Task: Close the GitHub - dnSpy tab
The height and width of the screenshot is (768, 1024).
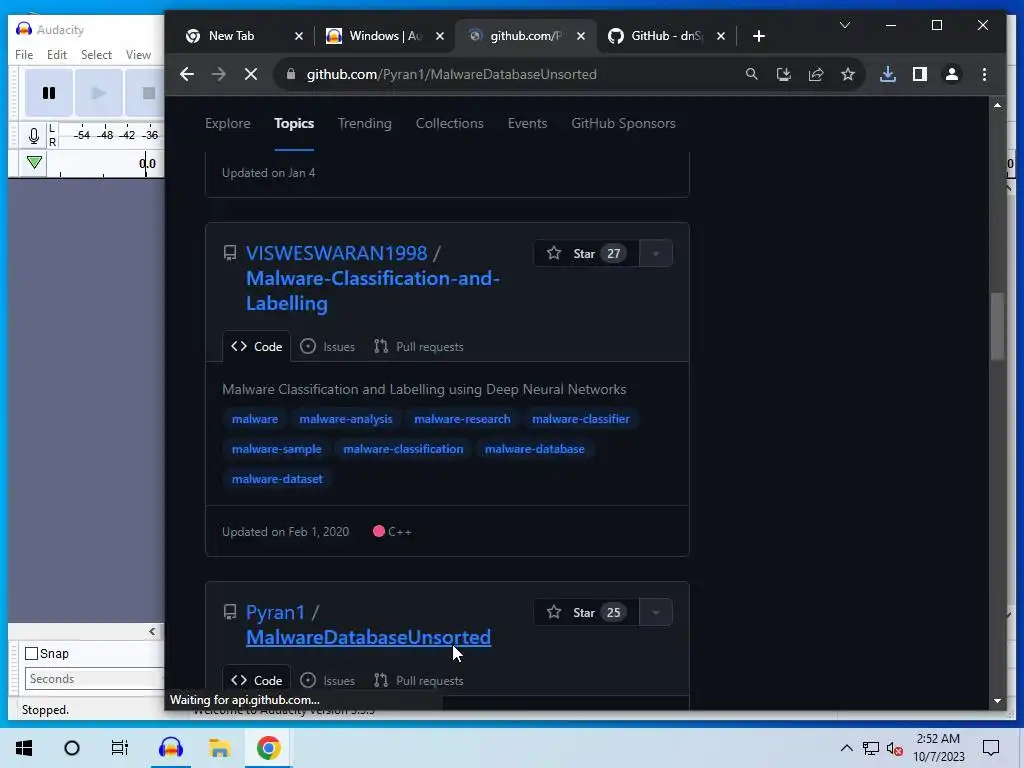Action: pyautogui.click(x=720, y=36)
